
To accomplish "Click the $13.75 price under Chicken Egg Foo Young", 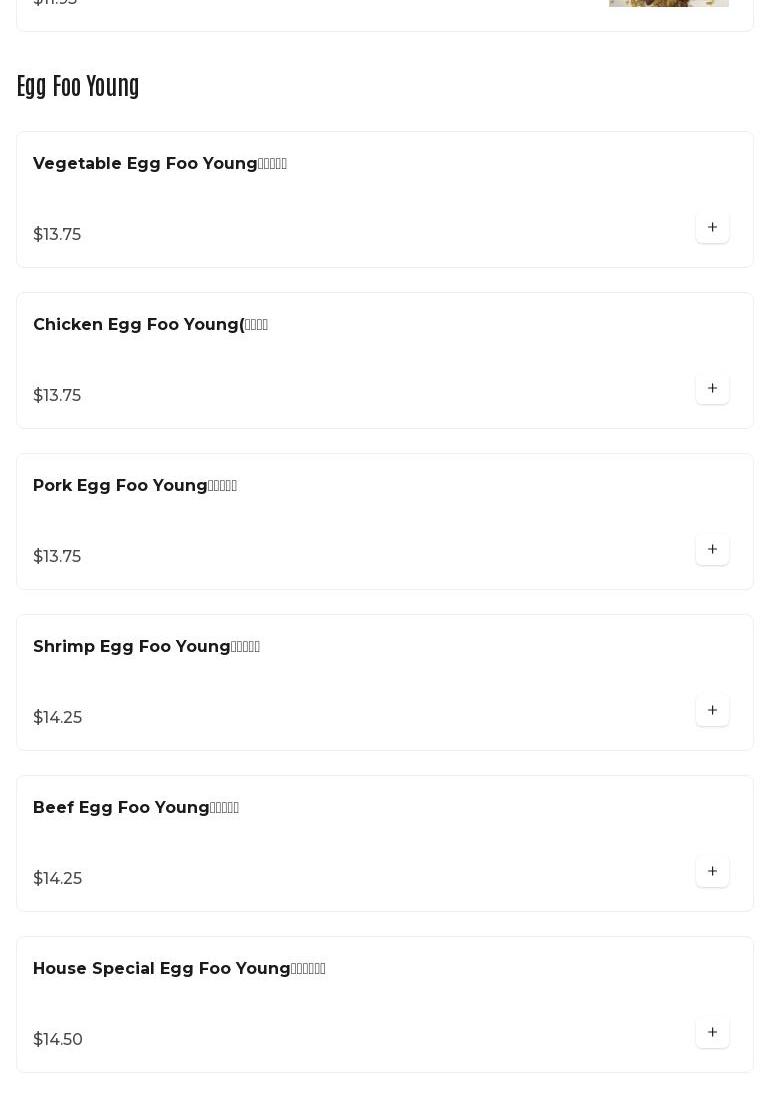I will pos(57,396).
